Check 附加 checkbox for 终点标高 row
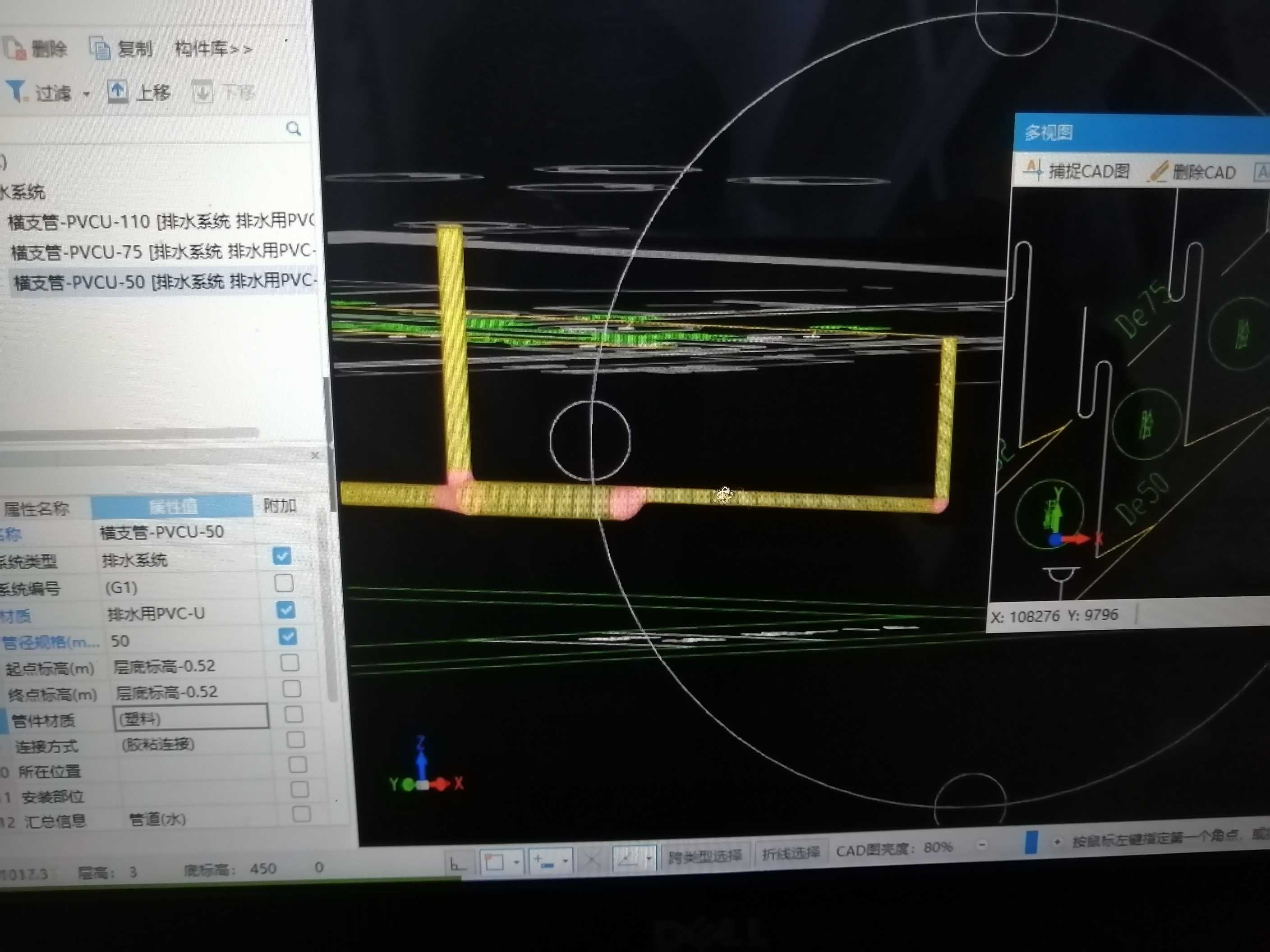Image resolution: width=1270 pixels, height=952 pixels. [x=292, y=689]
